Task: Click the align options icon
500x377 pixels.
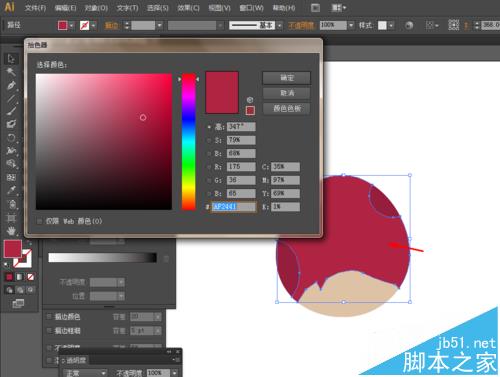Action: [x=432, y=25]
